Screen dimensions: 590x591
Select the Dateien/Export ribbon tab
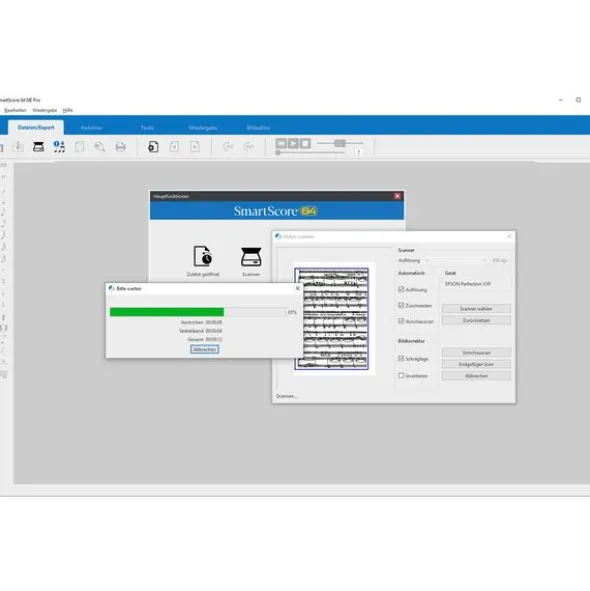pyautogui.click(x=36, y=127)
